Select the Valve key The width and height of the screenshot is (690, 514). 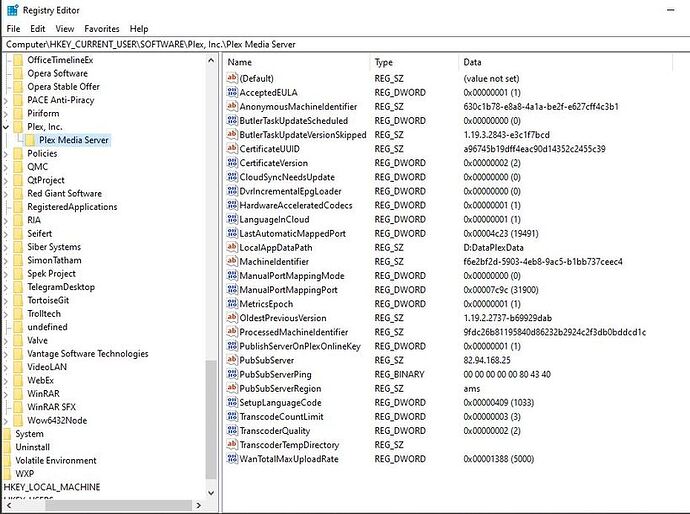point(37,340)
